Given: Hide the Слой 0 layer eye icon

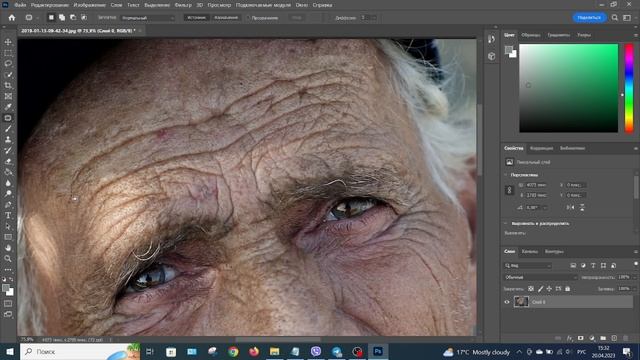Looking at the screenshot, I should pyautogui.click(x=507, y=302).
